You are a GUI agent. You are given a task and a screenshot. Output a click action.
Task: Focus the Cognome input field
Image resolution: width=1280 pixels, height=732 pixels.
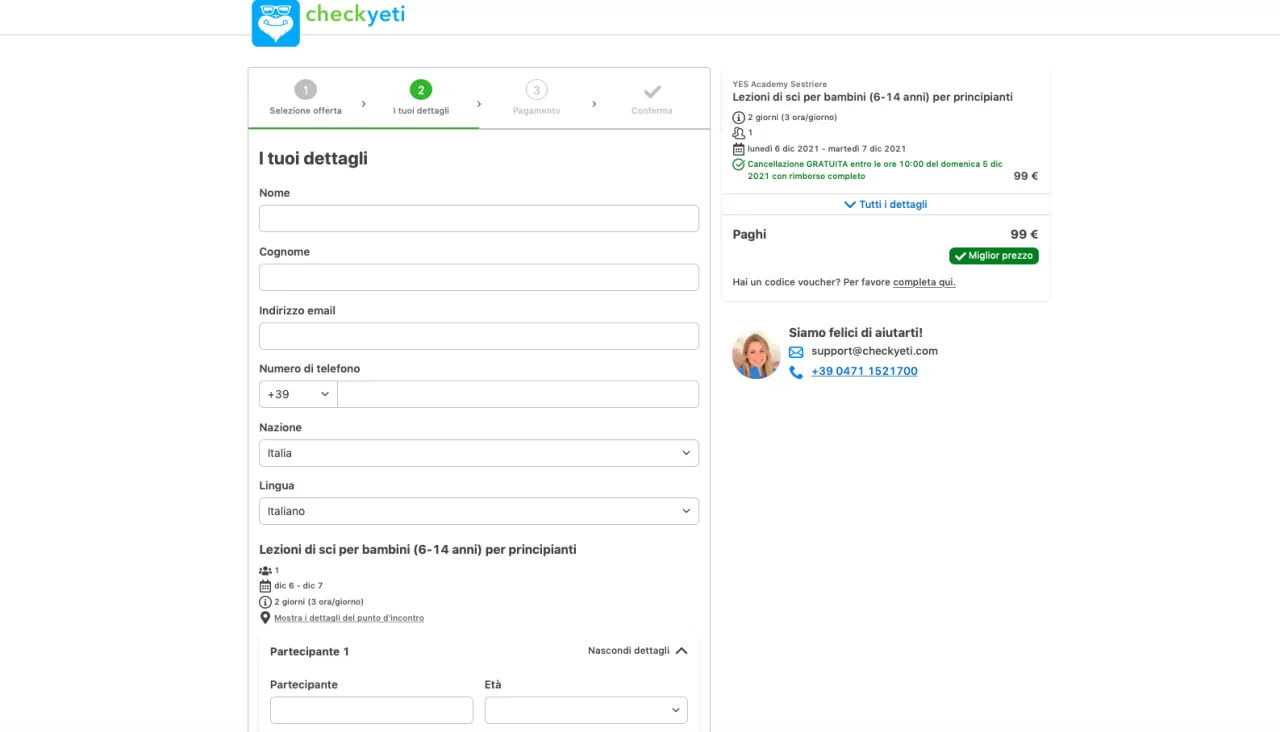(479, 277)
